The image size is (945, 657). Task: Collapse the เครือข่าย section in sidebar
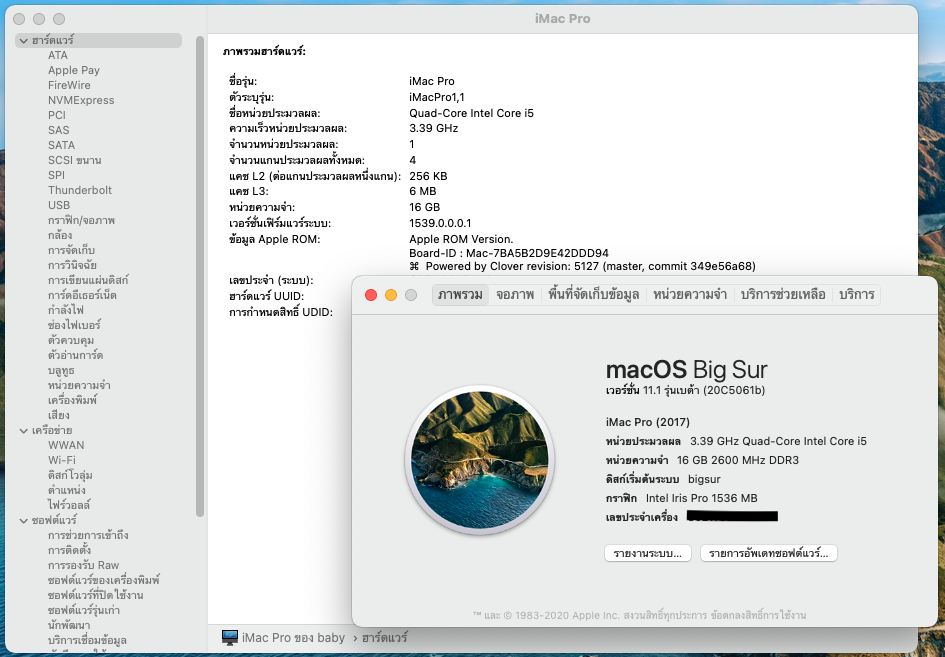click(x=24, y=430)
